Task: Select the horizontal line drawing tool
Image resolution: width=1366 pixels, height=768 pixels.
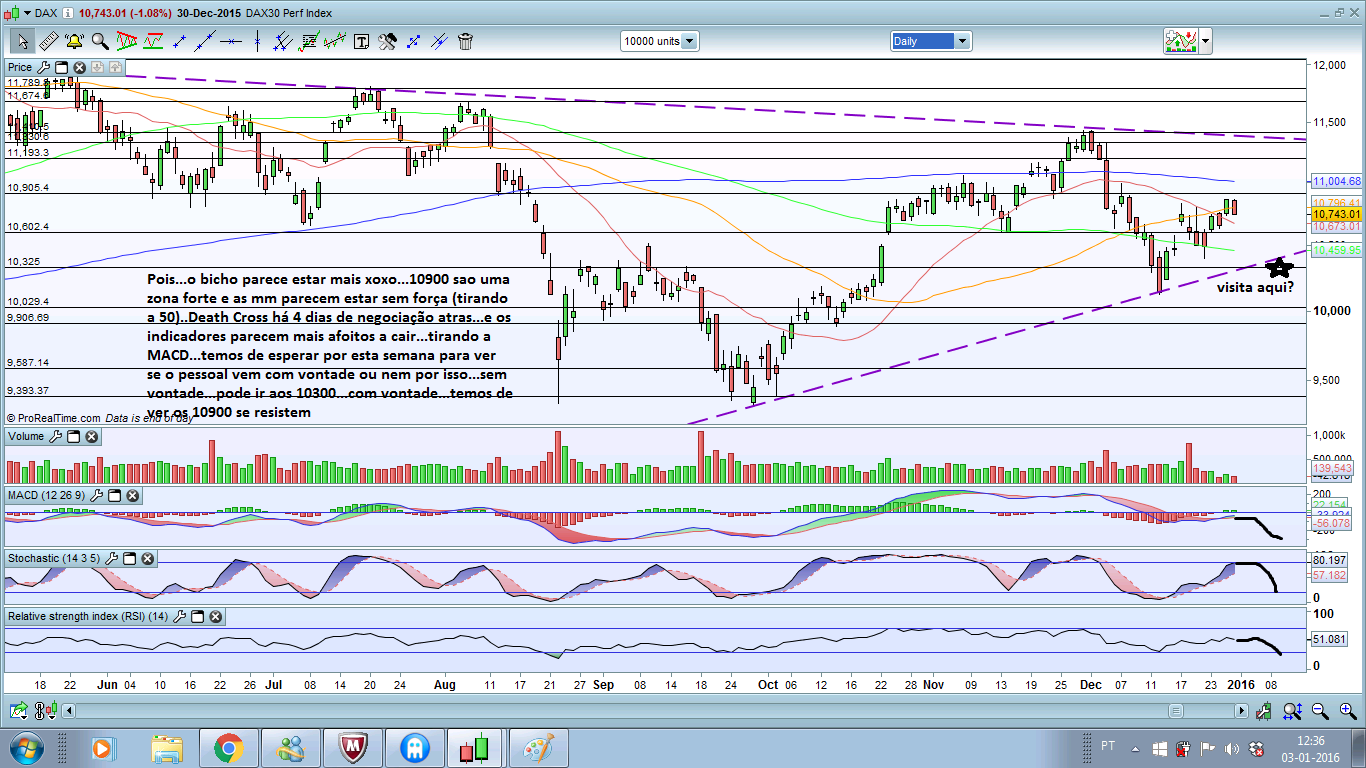Action: coord(231,41)
